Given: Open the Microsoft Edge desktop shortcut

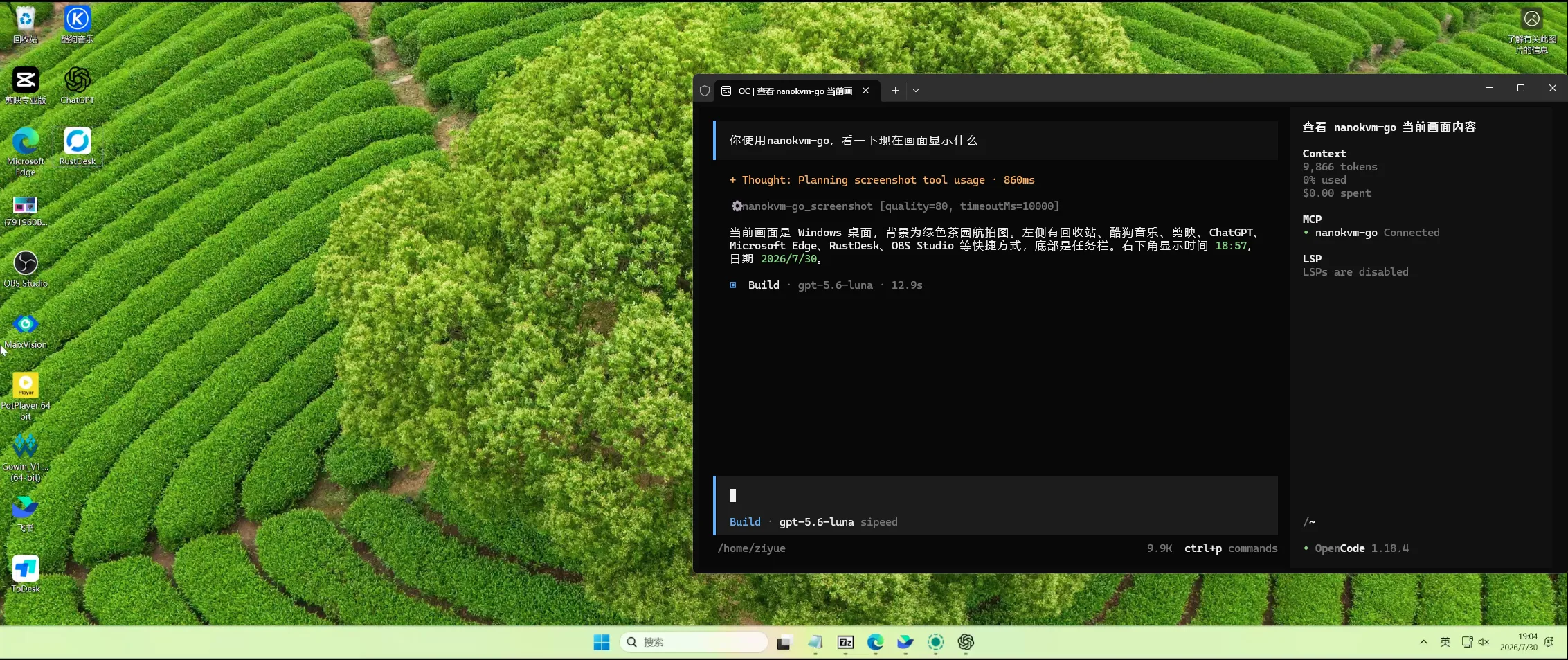Looking at the screenshot, I should tap(26, 152).
